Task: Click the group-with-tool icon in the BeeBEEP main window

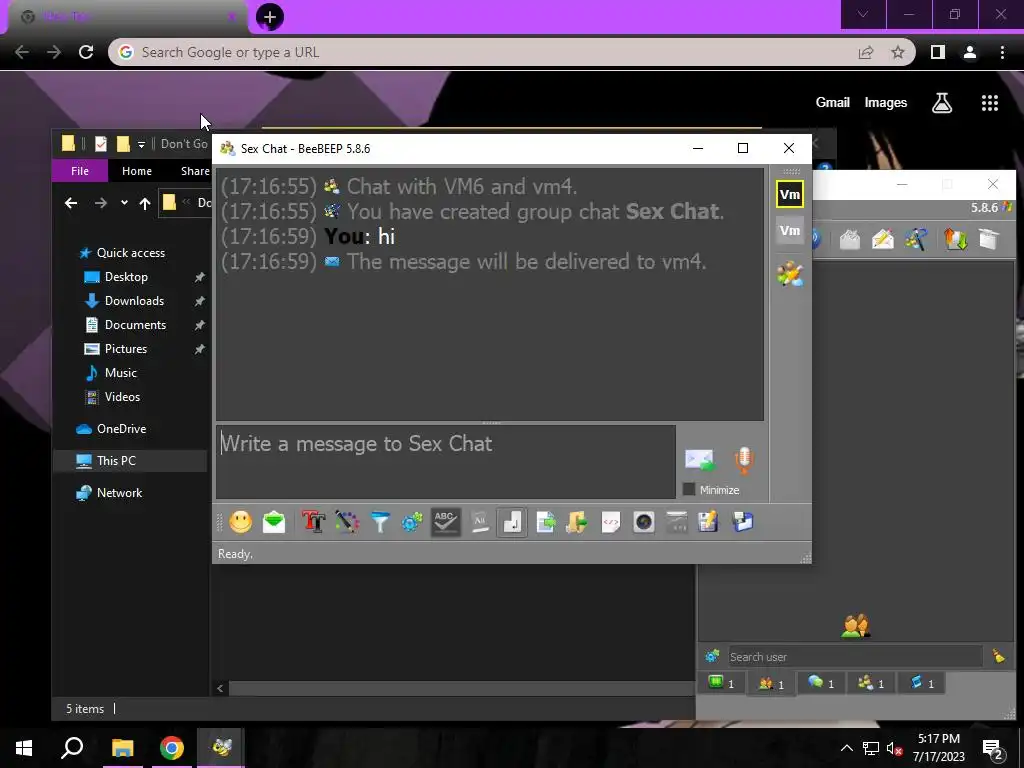Action: (x=916, y=239)
